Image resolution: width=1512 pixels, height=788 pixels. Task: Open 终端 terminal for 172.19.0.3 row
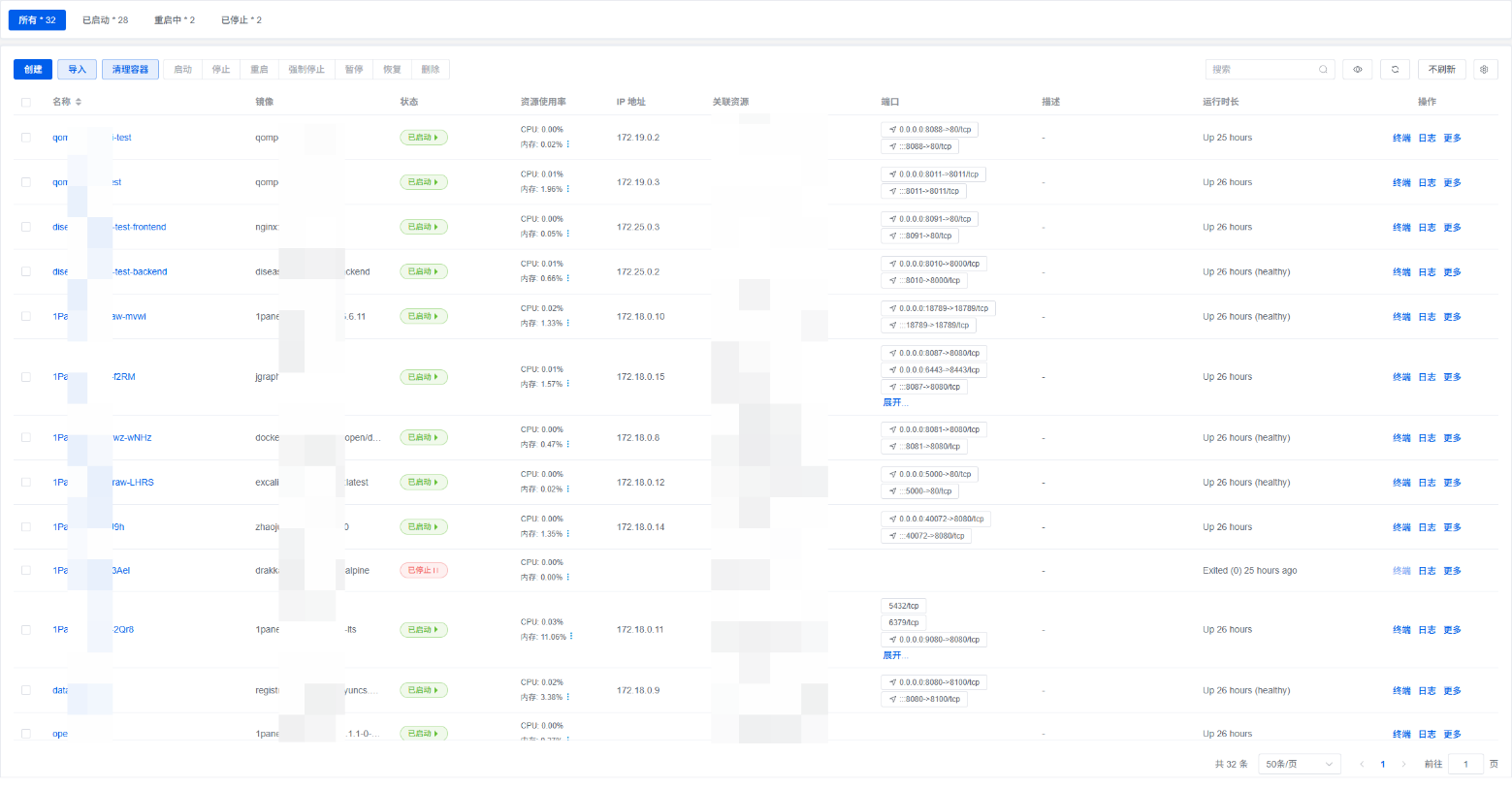tap(1401, 182)
